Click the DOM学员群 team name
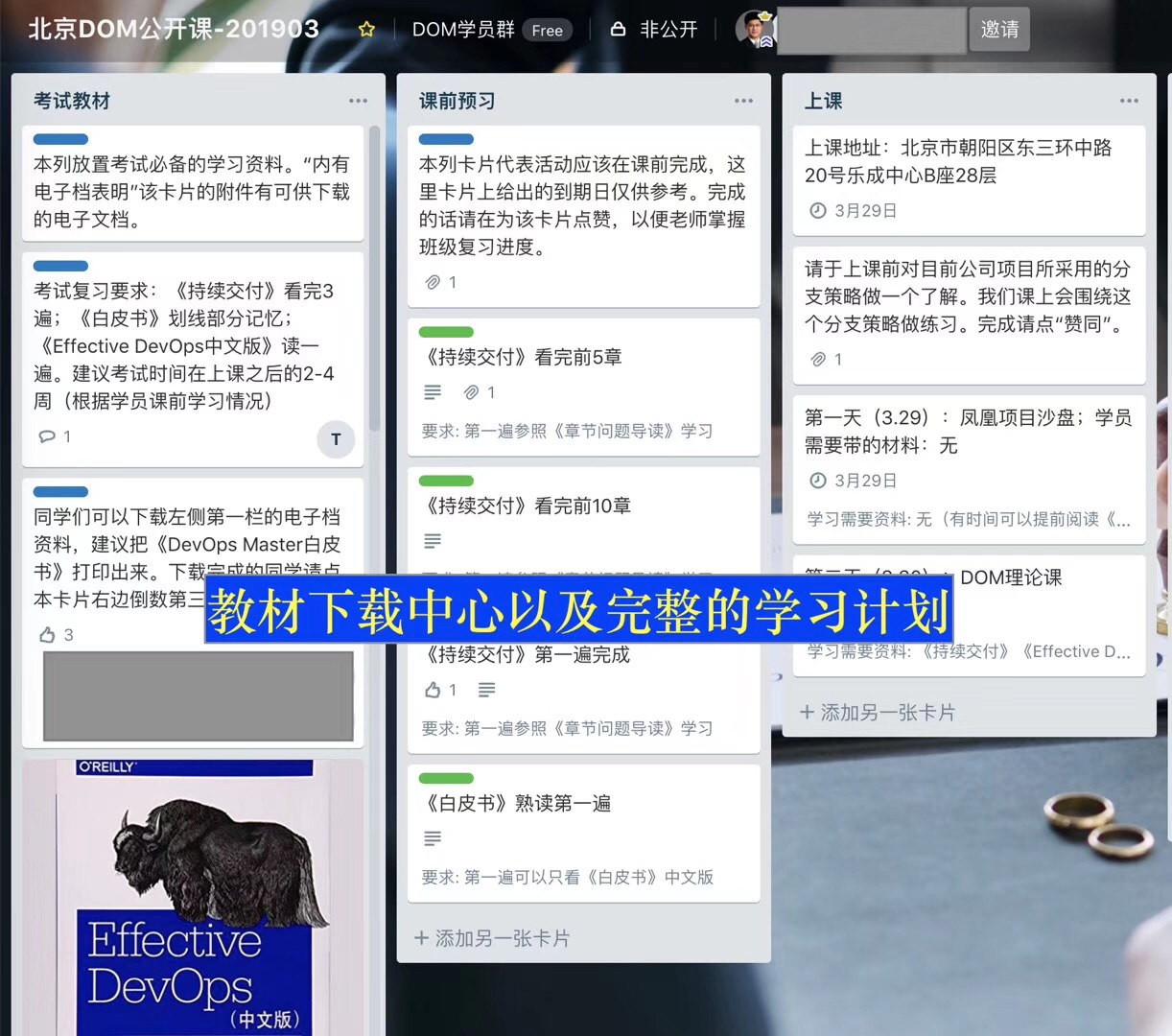The image size is (1172, 1036). click(x=463, y=30)
